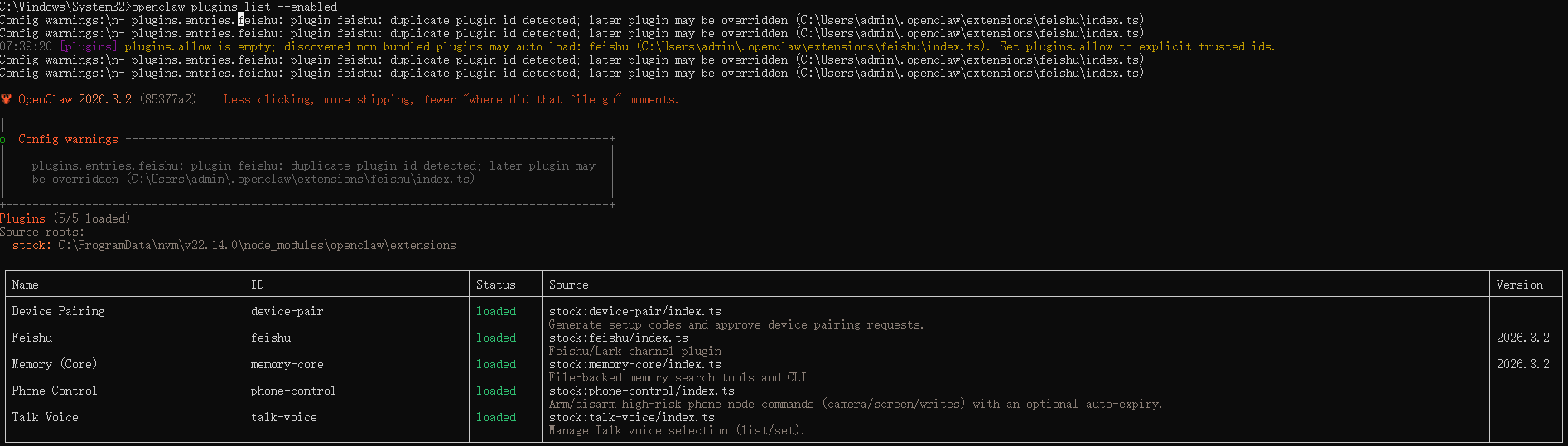
Task: Click the 'Less clicking, more shipping' tagline
Action: (451, 99)
